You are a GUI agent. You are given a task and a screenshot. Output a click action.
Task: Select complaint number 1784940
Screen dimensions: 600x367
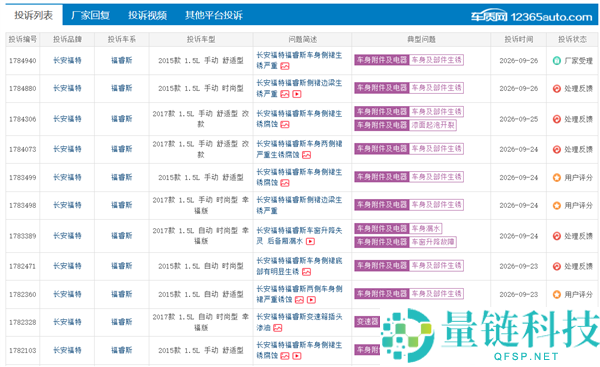click(23, 60)
